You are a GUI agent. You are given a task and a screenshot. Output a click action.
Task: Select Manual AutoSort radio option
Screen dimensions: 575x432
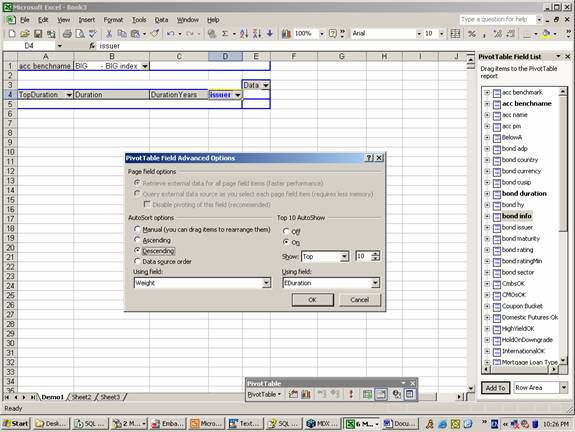tap(137, 229)
